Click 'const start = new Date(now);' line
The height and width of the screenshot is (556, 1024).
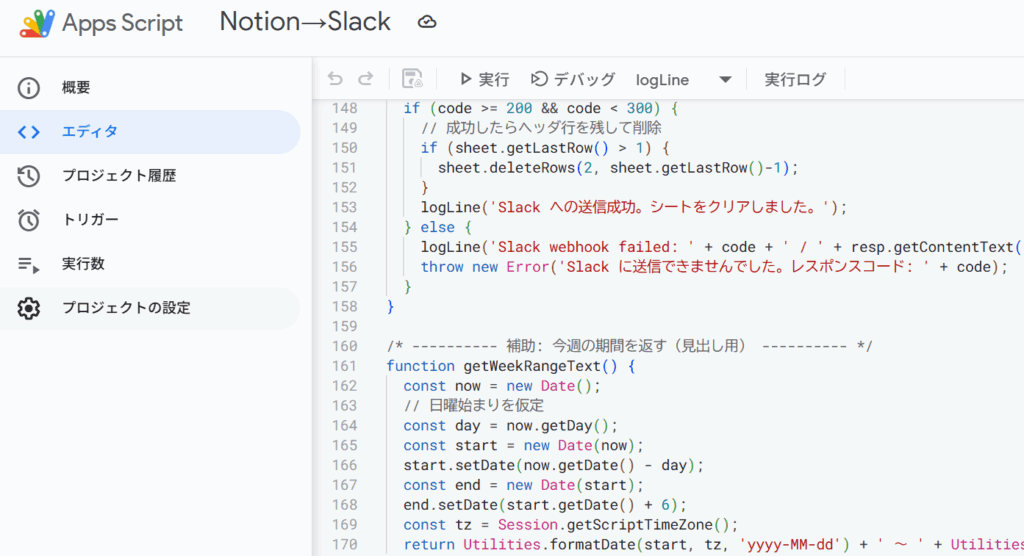(523, 446)
